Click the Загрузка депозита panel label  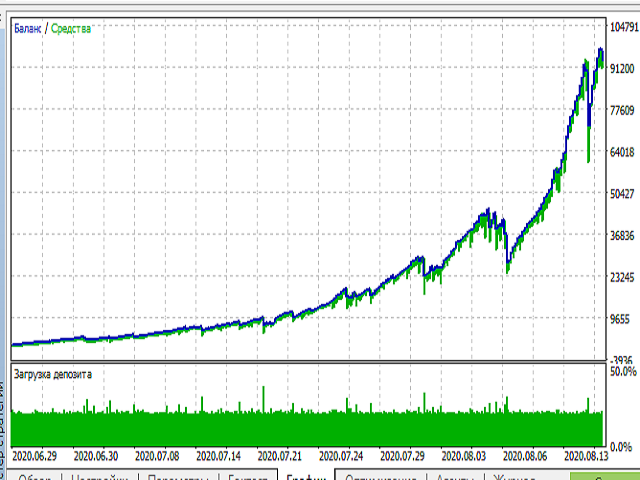pyautogui.click(x=53, y=374)
